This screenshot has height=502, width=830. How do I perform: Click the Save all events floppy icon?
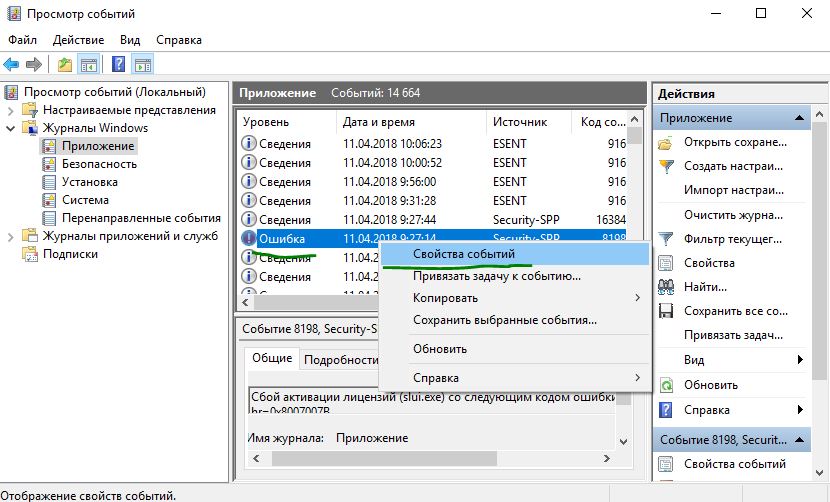(x=666, y=311)
